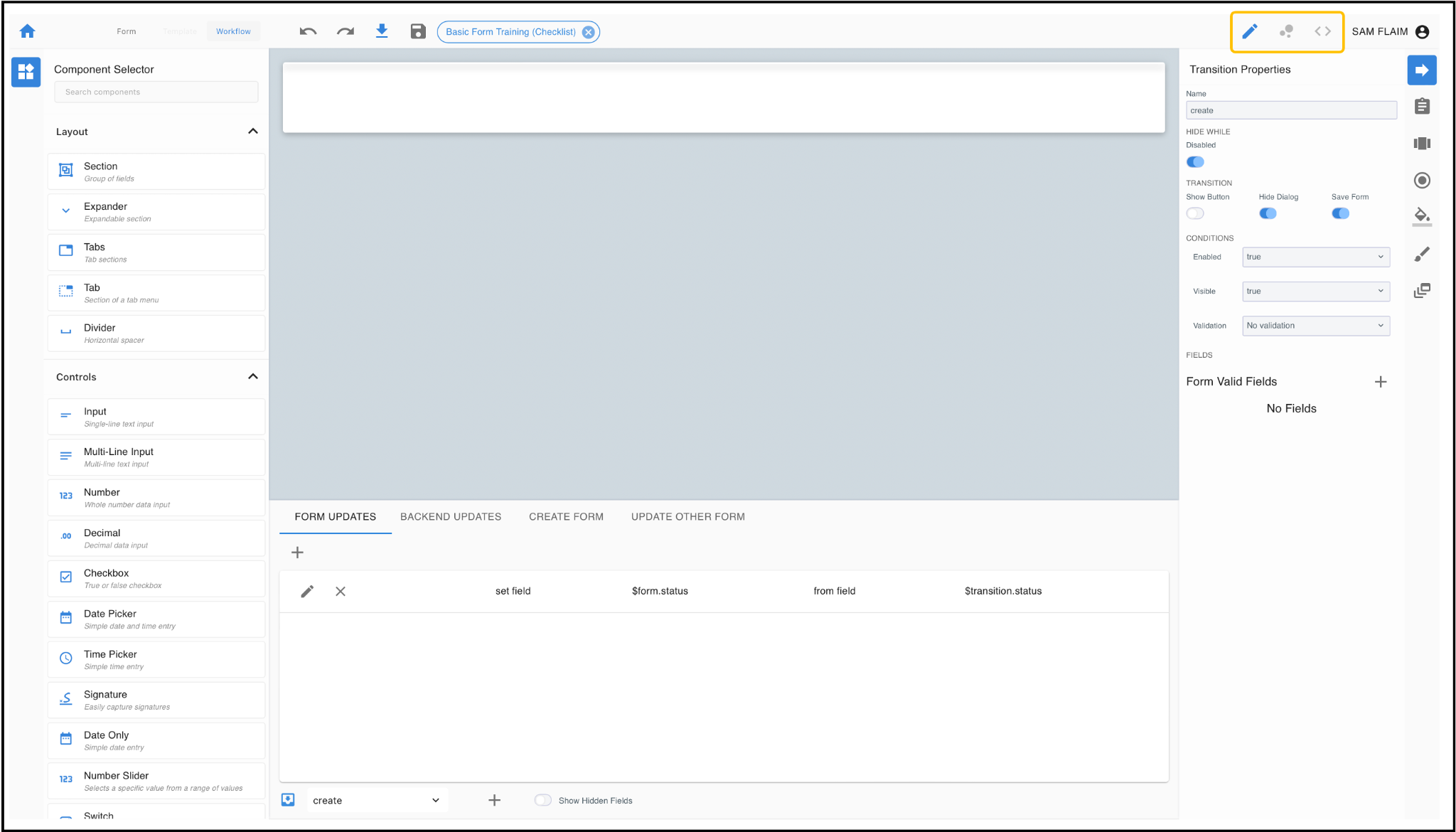The height and width of the screenshot is (832, 1456).
Task: Switch to the BACKEND UPDATES tab
Action: 451,517
